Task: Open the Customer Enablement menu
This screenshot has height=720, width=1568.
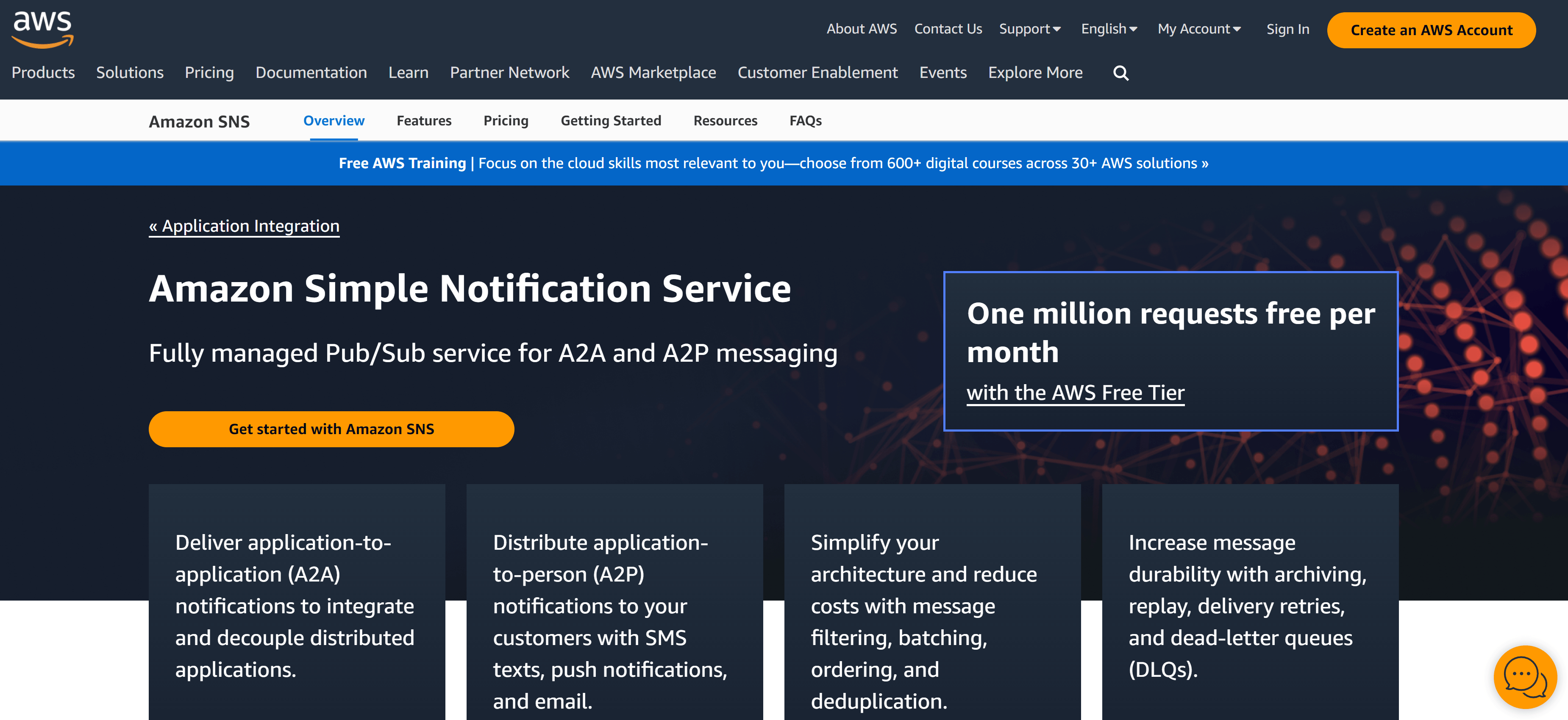Action: pos(817,72)
